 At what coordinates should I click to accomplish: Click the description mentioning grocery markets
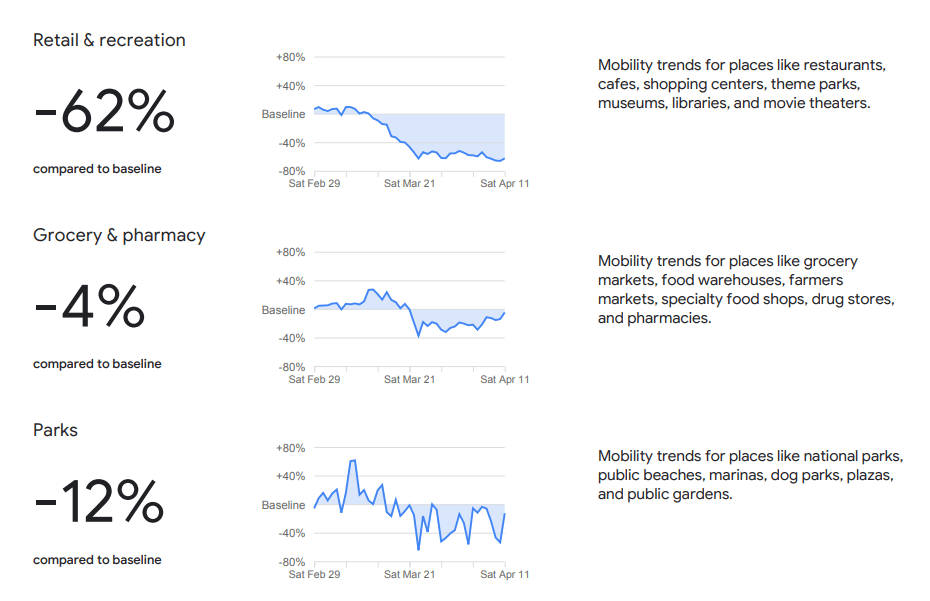pyautogui.click(x=745, y=290)
